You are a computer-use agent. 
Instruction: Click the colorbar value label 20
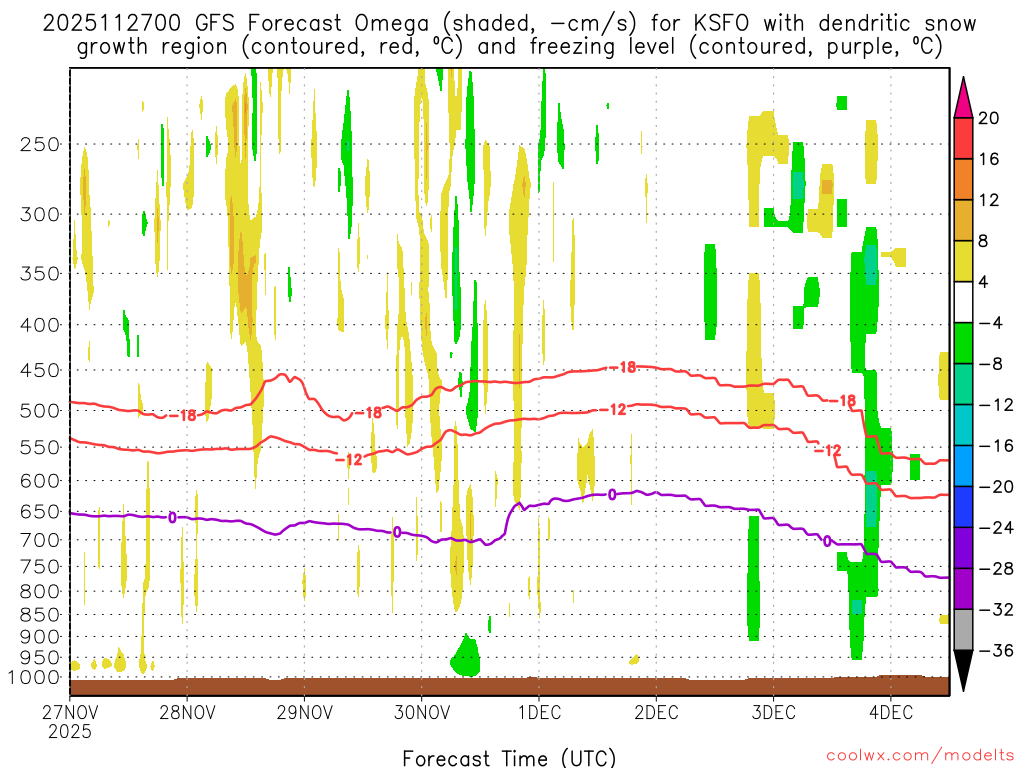coord(989,118)
